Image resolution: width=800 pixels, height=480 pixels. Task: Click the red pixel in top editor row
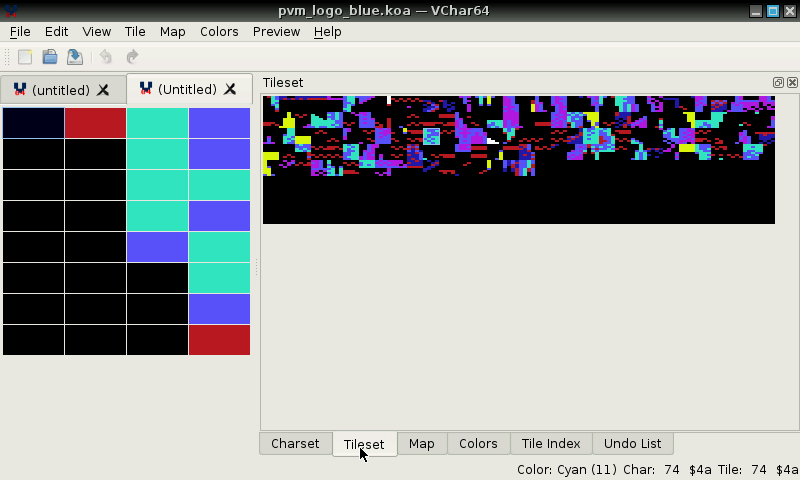tap(95, 123)
